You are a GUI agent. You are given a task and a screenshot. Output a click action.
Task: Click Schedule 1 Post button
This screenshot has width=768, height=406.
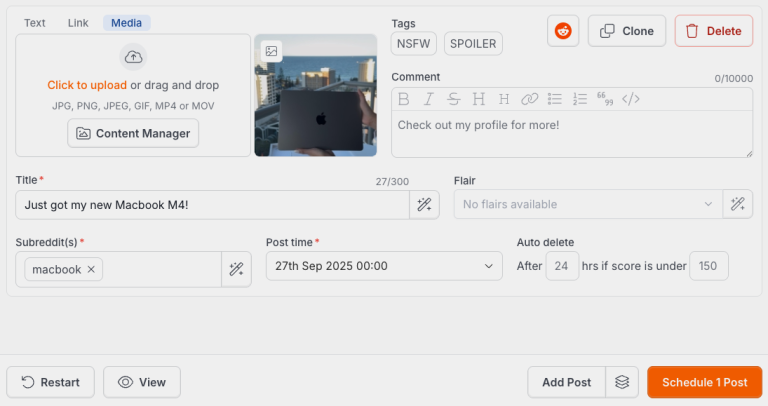704,382
